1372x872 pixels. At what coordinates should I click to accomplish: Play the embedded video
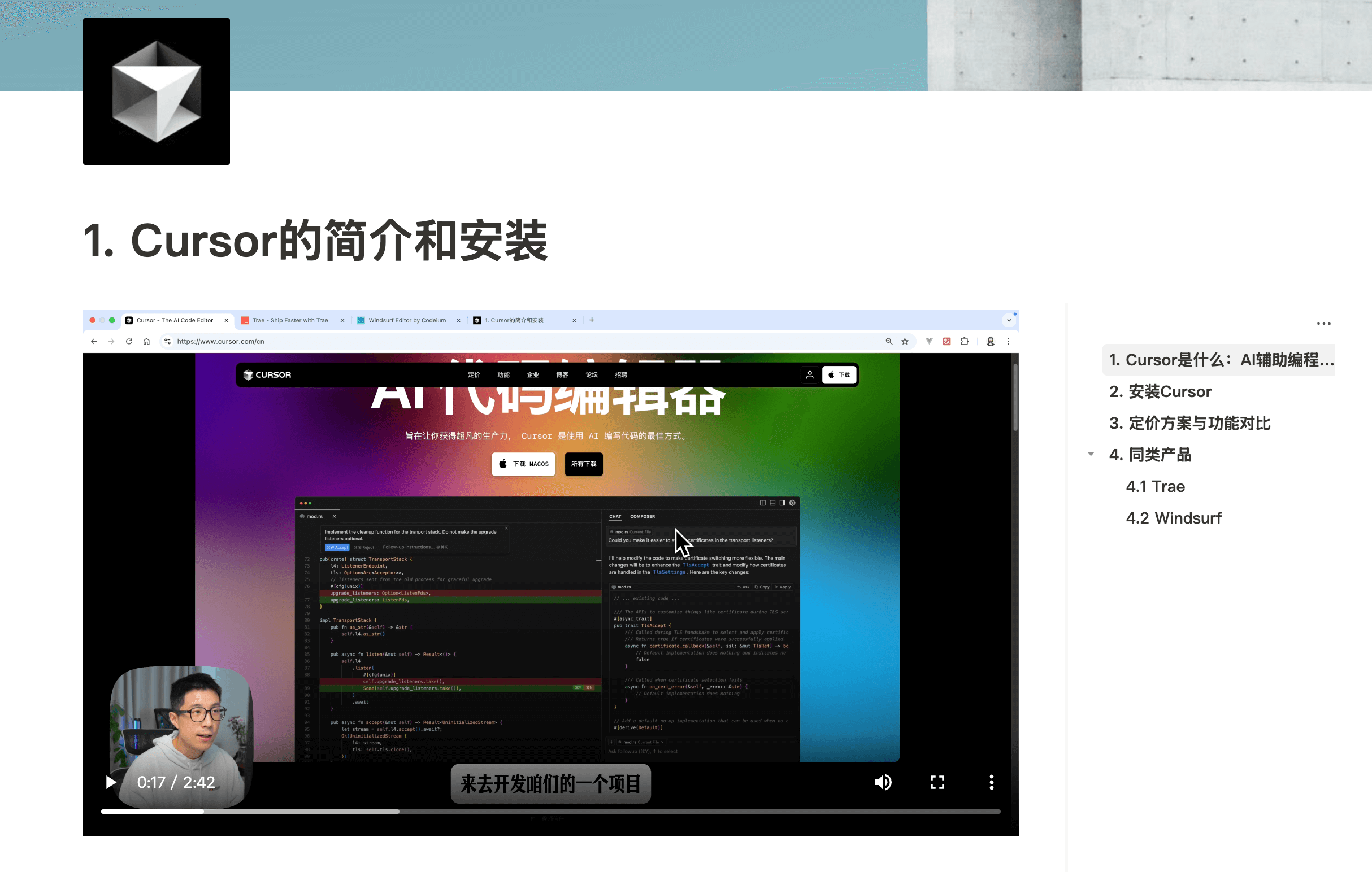coord(111,782)
